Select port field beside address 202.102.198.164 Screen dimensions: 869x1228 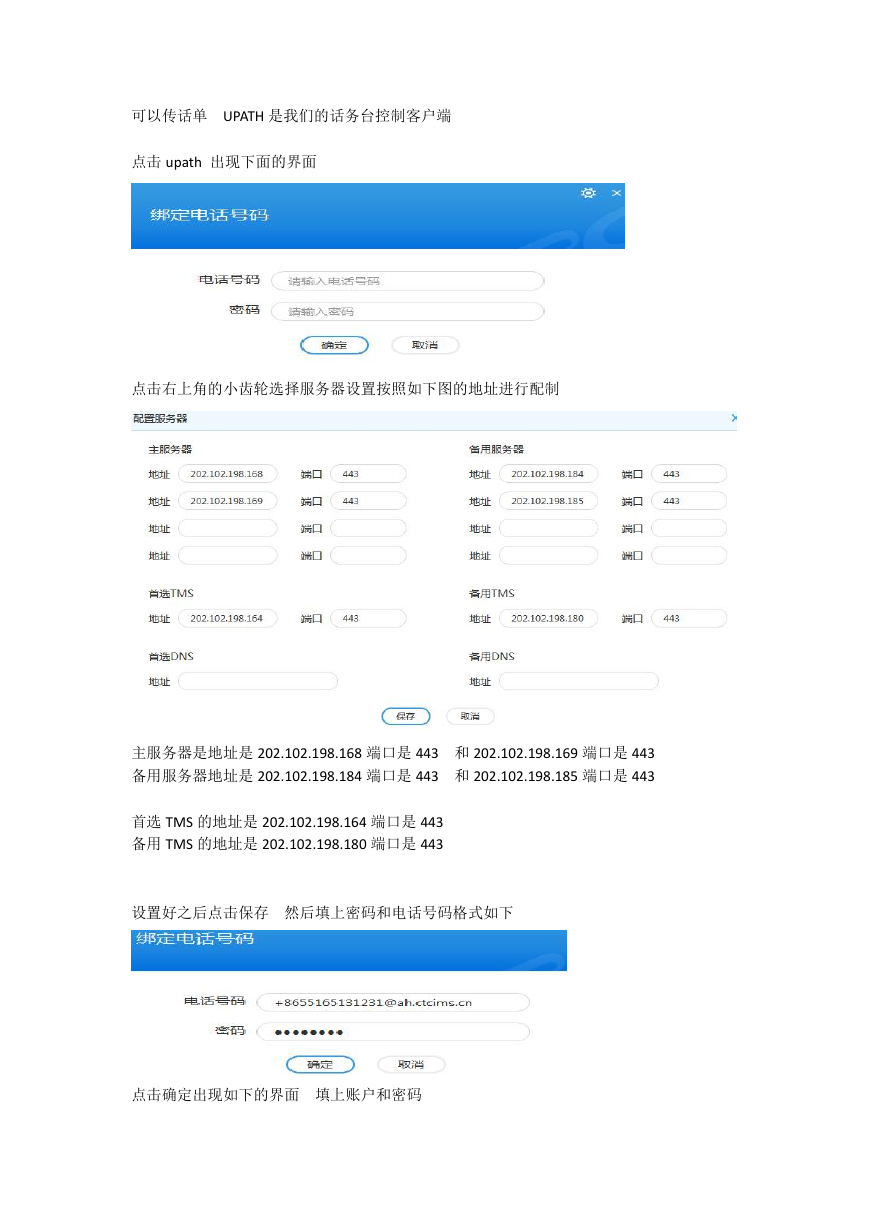pyautogui.click(x=368, y=619)
